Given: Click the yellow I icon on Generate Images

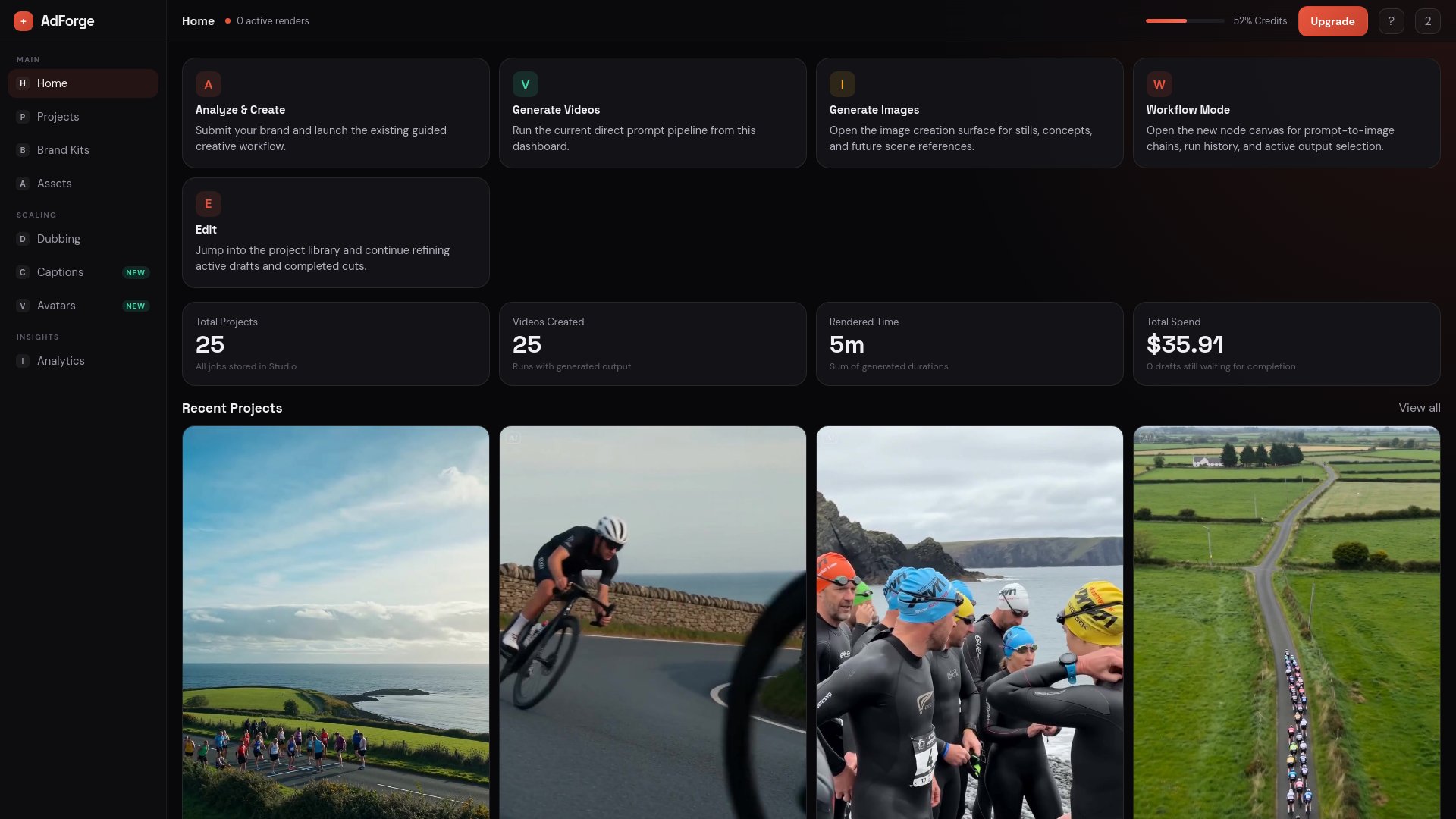Looking at the screenshot, I should 843,84.
